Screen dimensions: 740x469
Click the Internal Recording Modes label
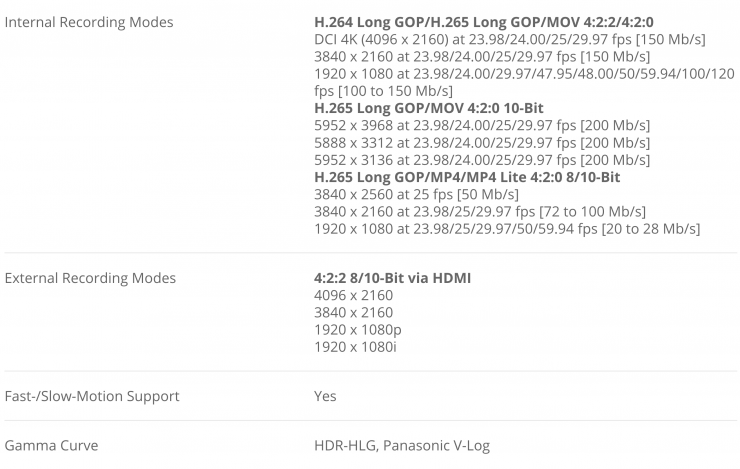pos(89,22)
